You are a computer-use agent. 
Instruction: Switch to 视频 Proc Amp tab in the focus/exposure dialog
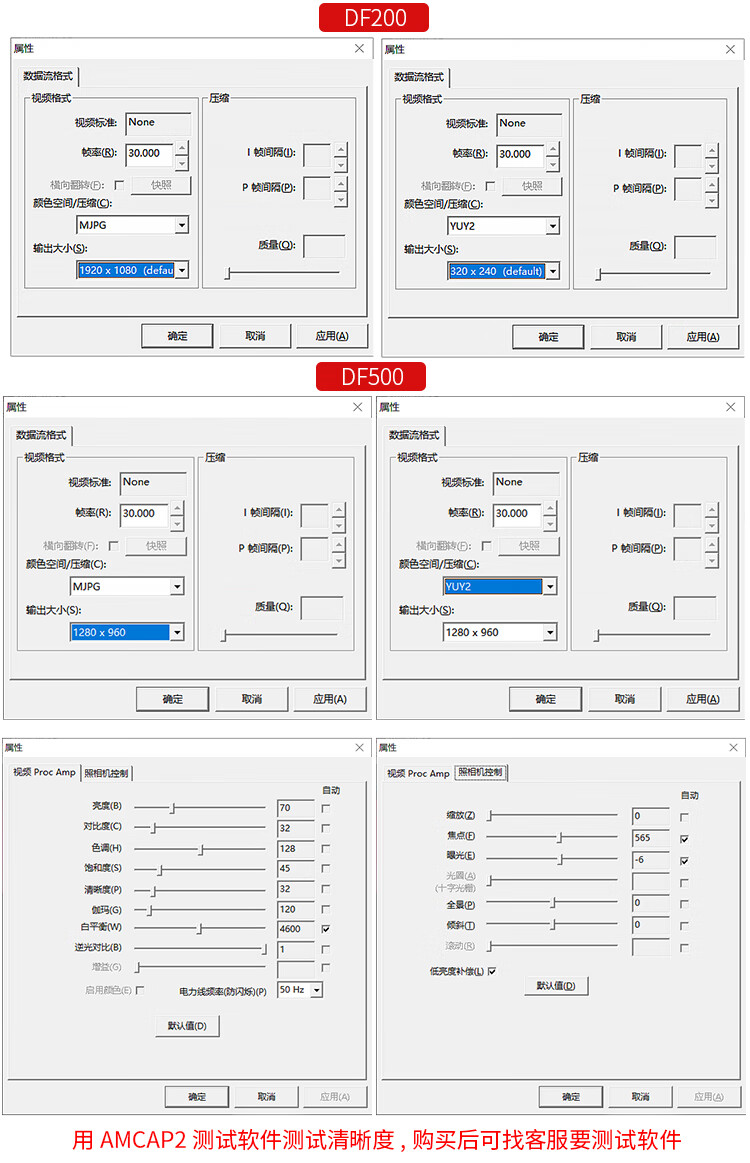click(x=418, y=773)
